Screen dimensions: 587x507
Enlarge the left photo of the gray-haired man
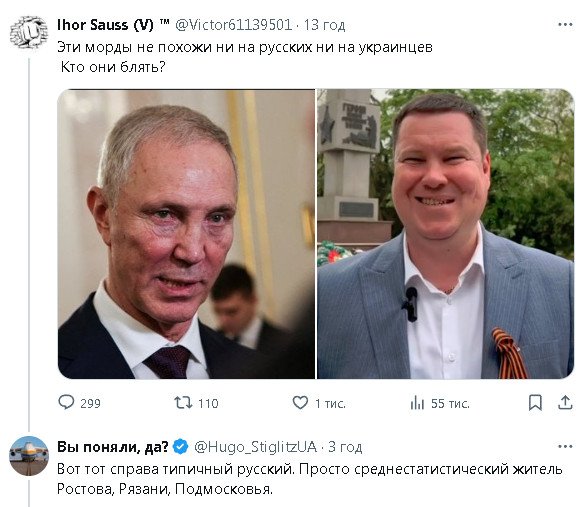coord(186,234)
